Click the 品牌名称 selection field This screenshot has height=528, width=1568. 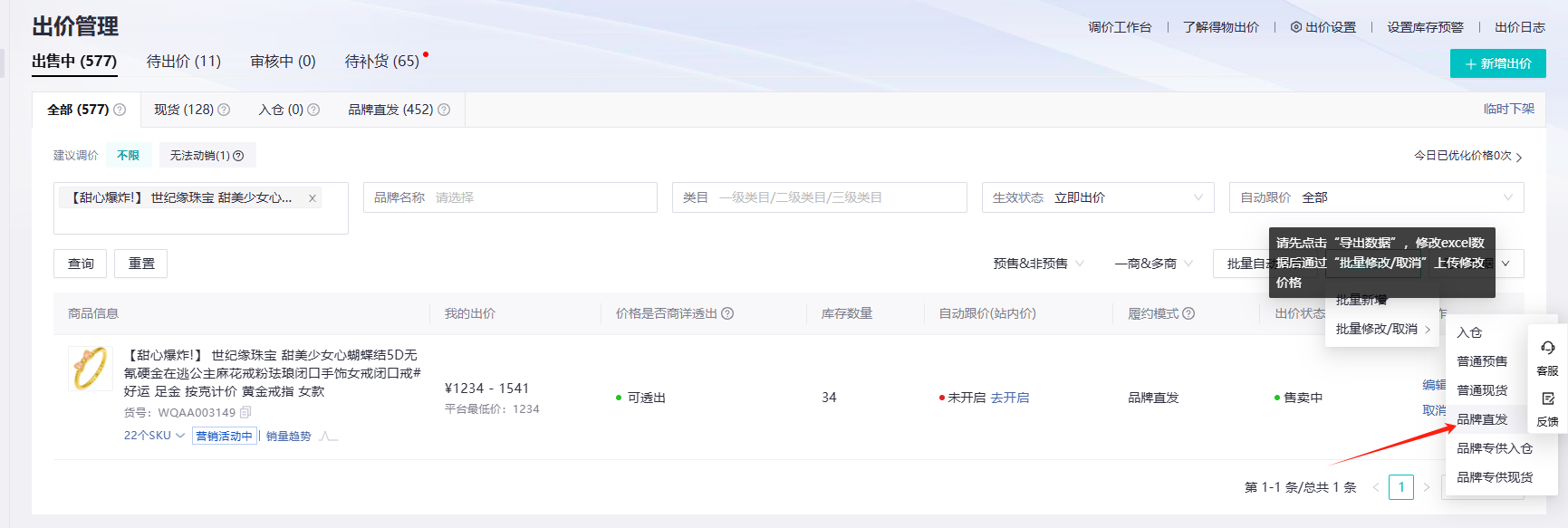510,197
